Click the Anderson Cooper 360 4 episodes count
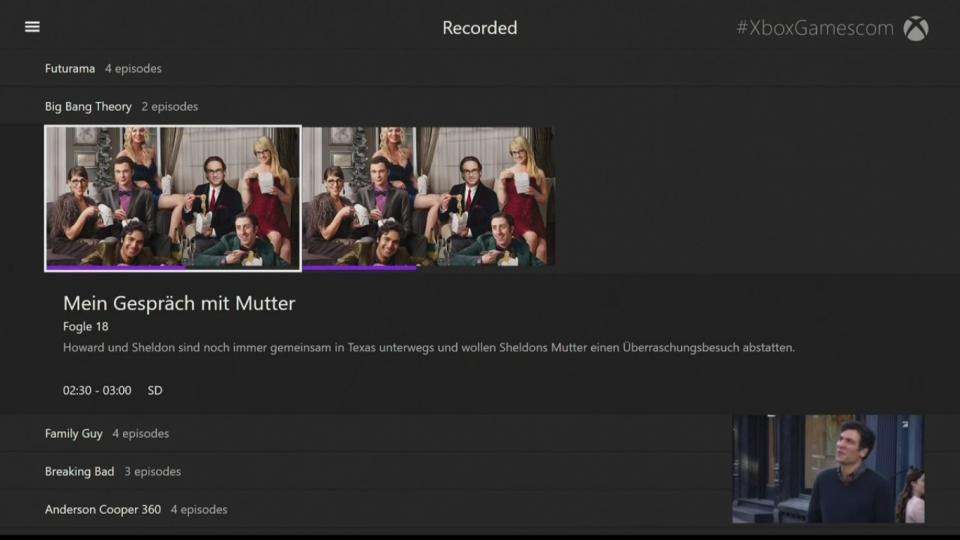 coord(199,509)
